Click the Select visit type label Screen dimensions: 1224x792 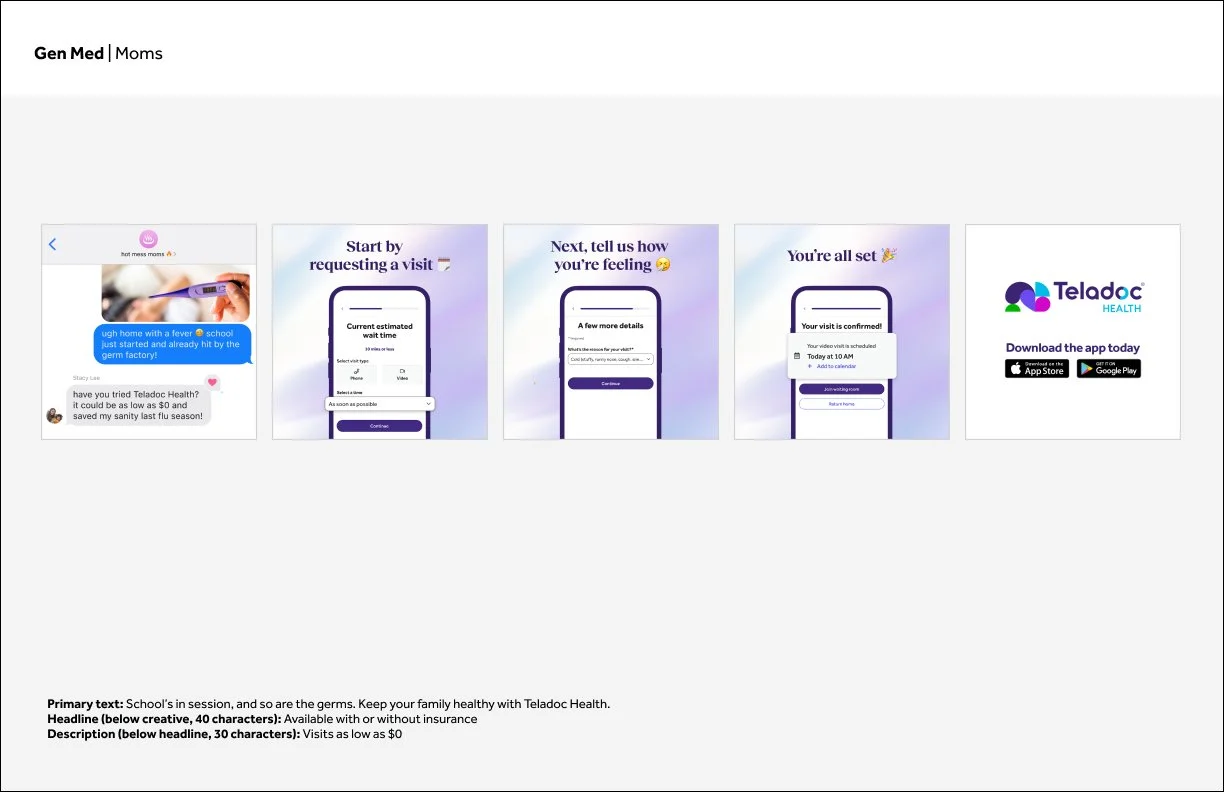[x=354, y=360]
